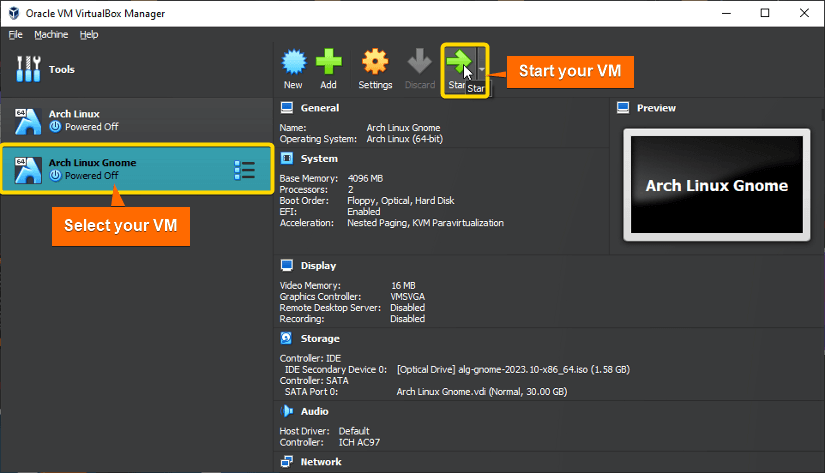Screen dimensions: 825x473
Task: Open the Help menu
Action: pyautogui.click(x=89, y=35)
